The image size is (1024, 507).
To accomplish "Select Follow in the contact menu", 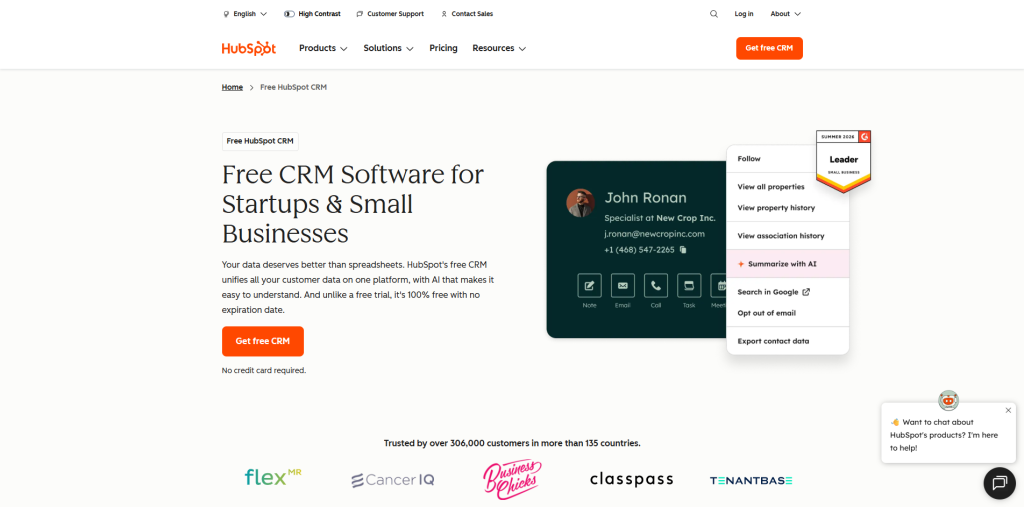I will pos(749,159).
